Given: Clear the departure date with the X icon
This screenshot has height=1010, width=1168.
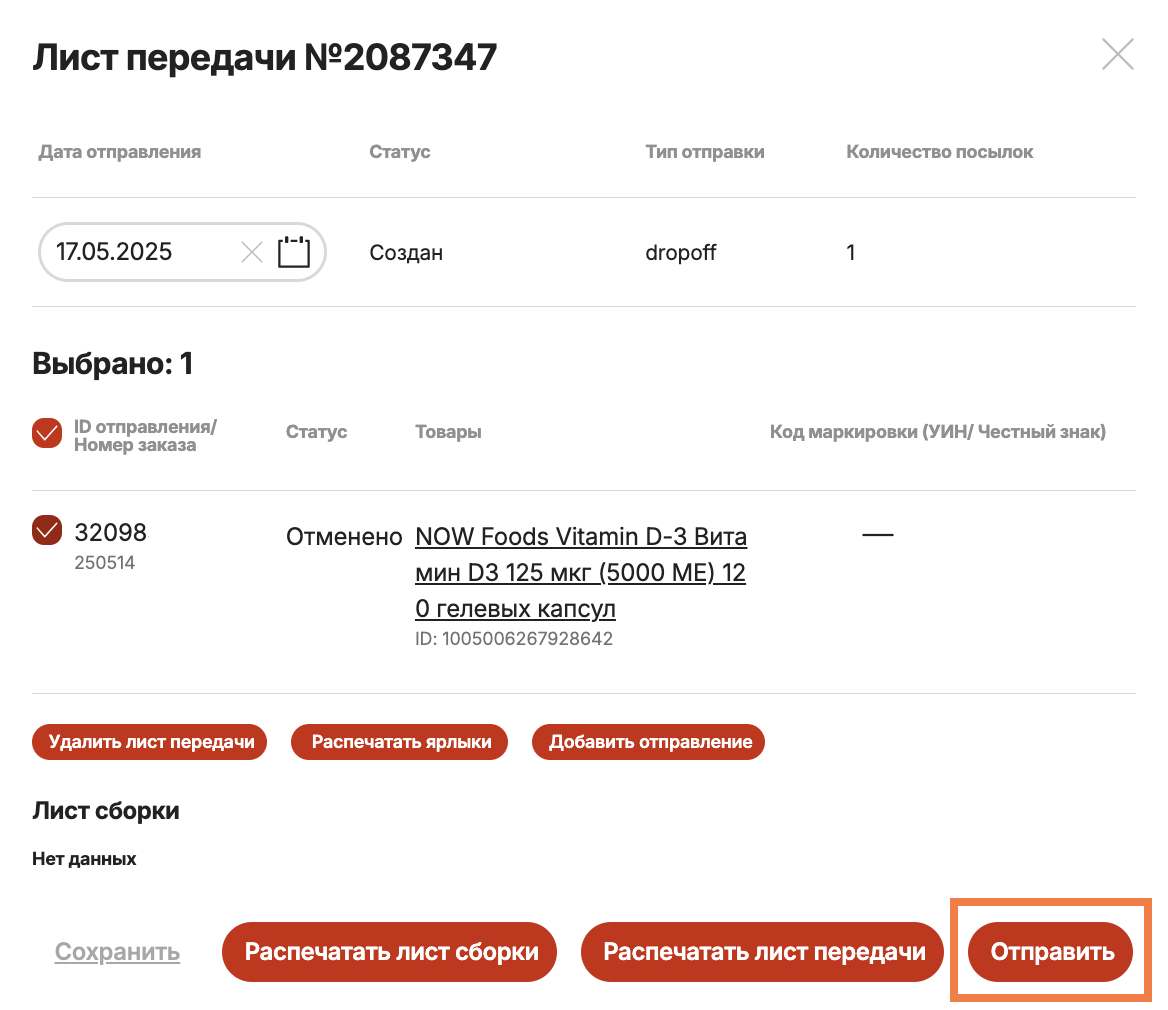Looking at the screenshot, I should 252,252.
